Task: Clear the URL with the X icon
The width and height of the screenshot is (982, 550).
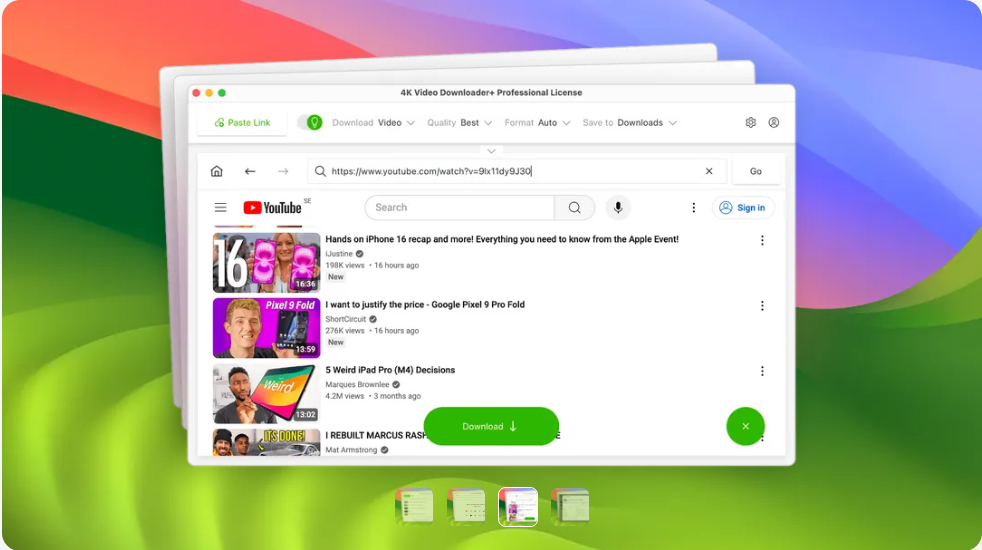Action: (709, 171)
